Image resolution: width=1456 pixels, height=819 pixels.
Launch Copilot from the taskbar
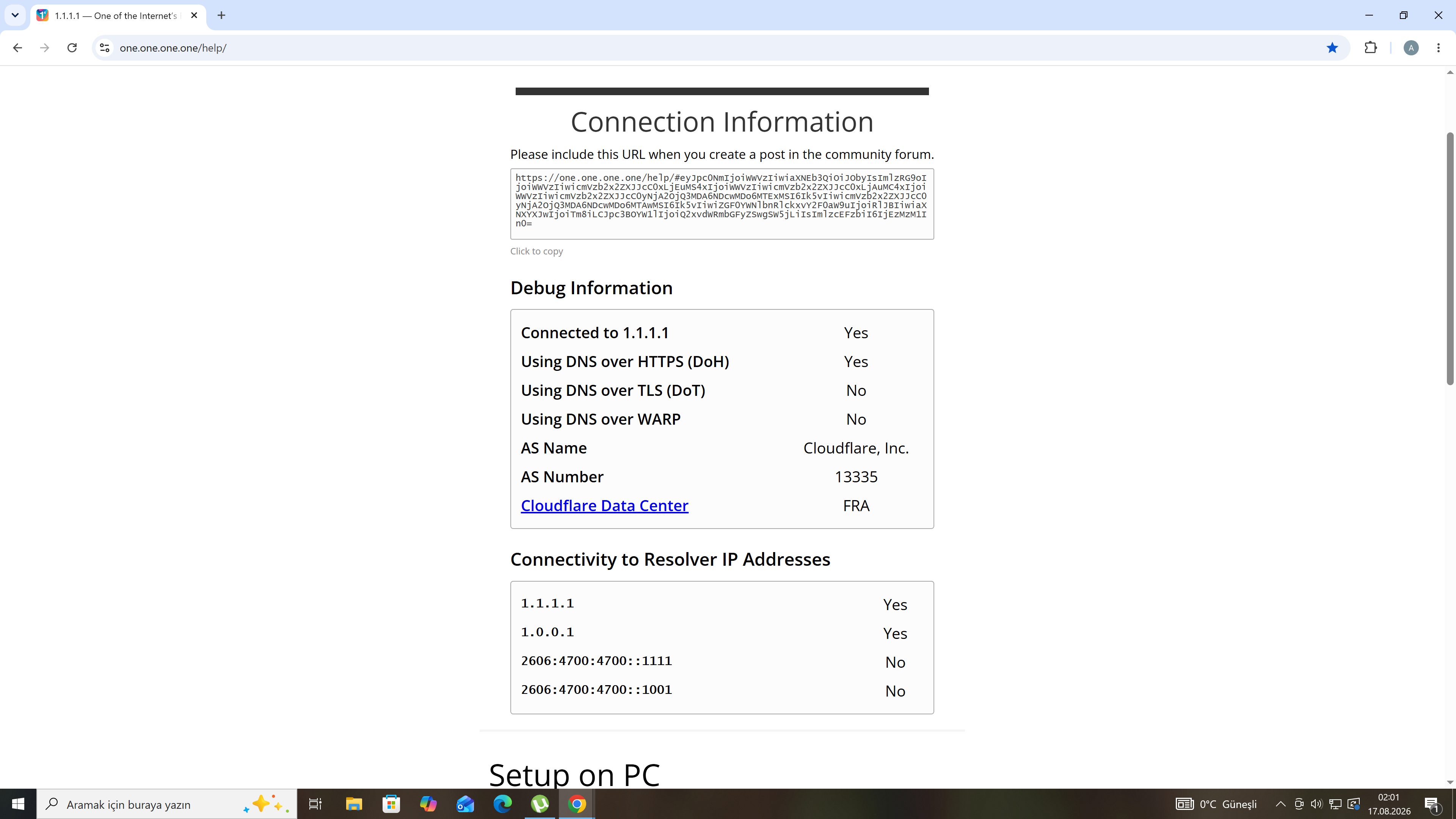pos(428,804)
